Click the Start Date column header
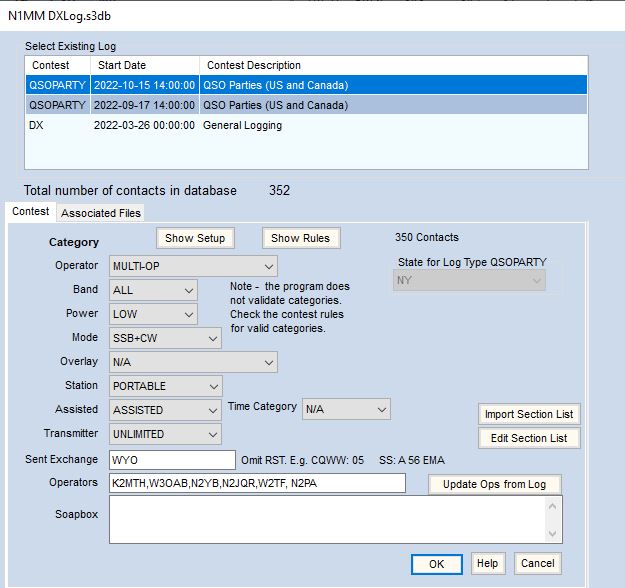 coord(145,65)
